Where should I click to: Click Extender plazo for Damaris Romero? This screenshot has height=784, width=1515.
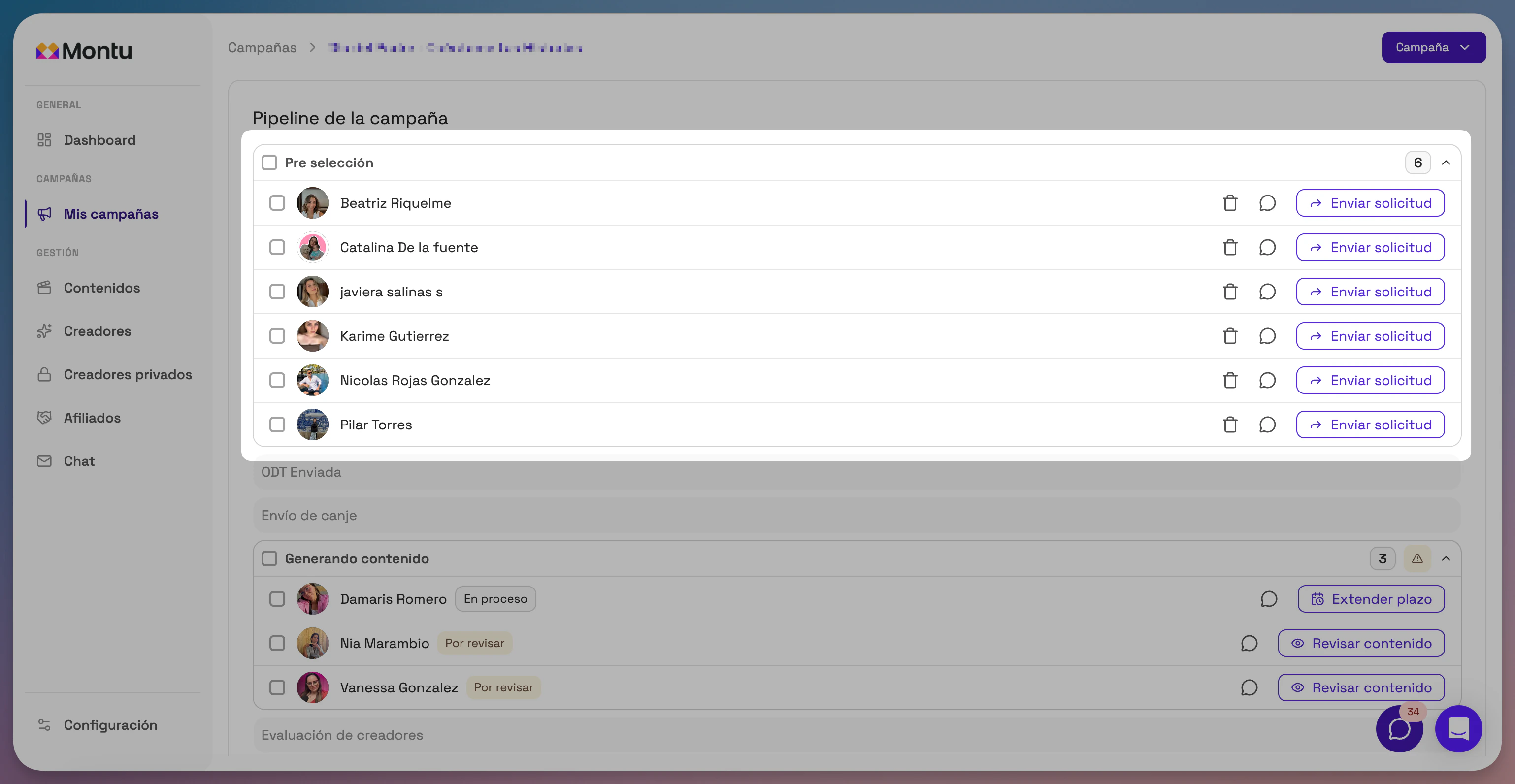click(1371, 599)
